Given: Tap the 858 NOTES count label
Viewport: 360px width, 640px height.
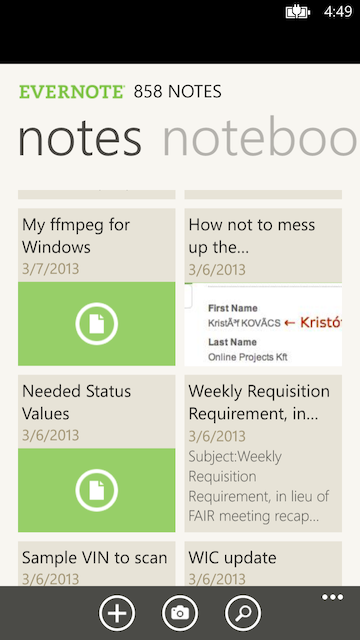Looking at the screenshot, I should (178, 92).
